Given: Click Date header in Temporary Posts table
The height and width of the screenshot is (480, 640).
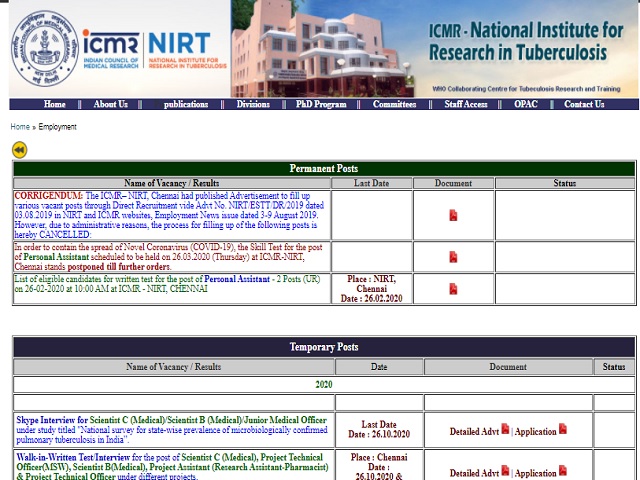Looking at the screenshot, I should click(379, 367).
